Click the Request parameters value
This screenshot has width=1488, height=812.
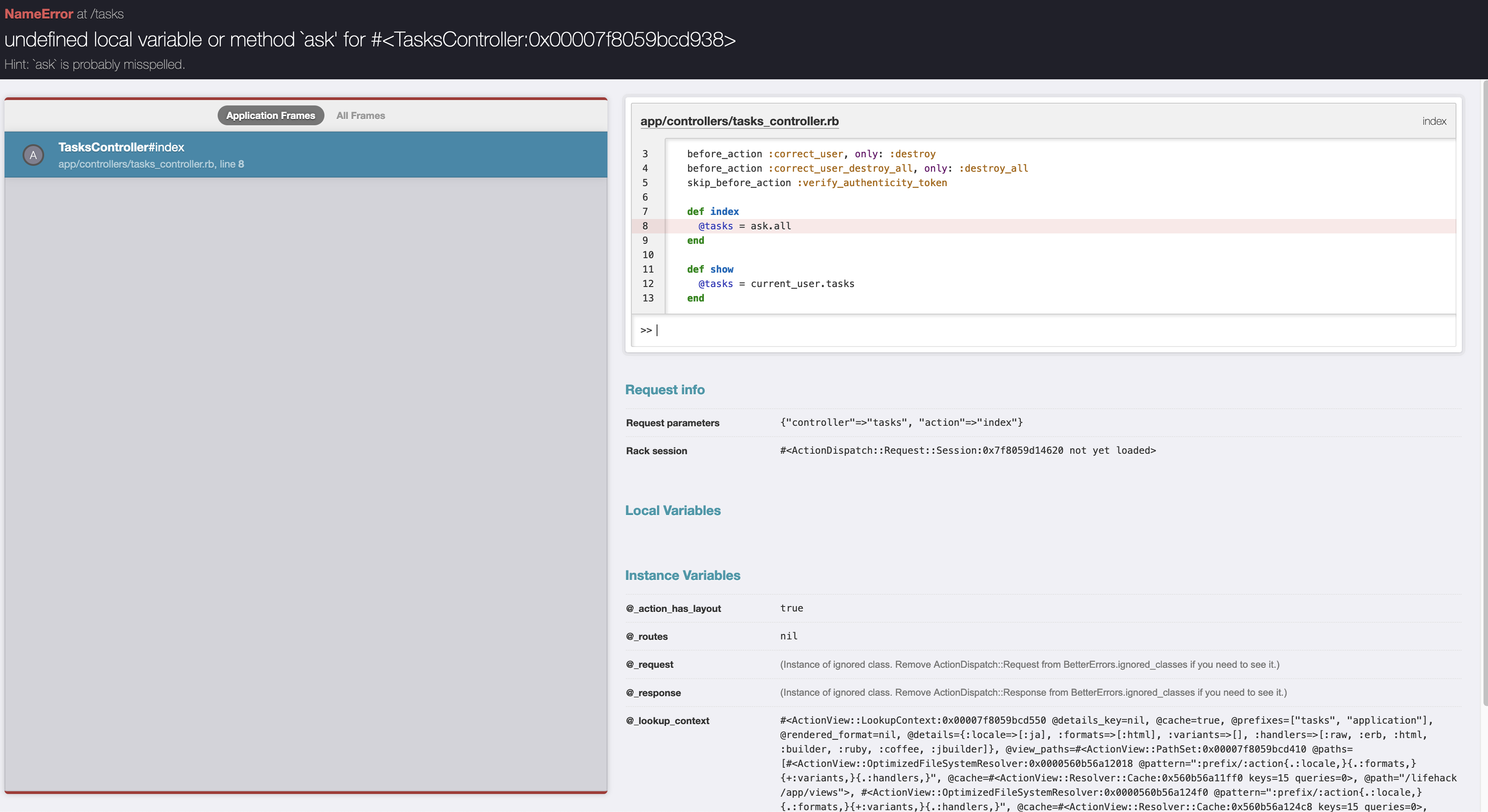pos(900,422)
